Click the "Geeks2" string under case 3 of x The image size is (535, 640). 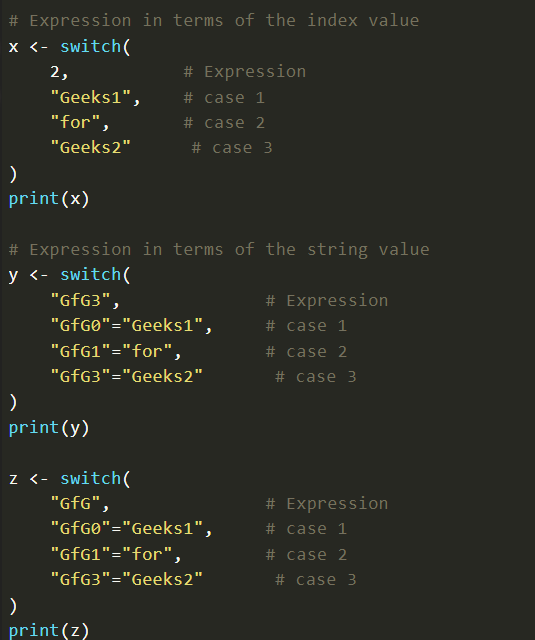(x=91, y=147)
